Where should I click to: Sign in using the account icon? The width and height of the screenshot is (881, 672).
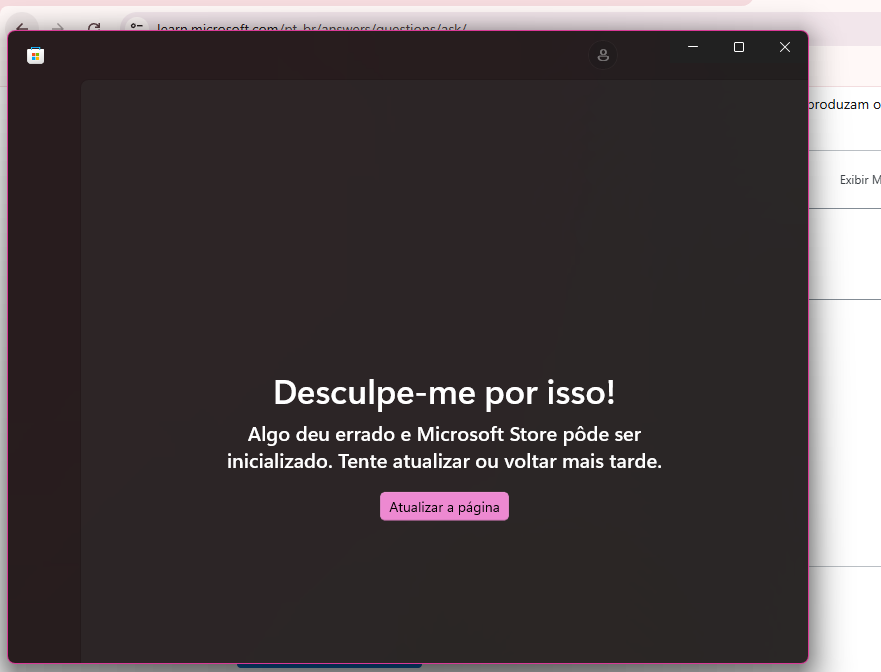pos(603,55)
